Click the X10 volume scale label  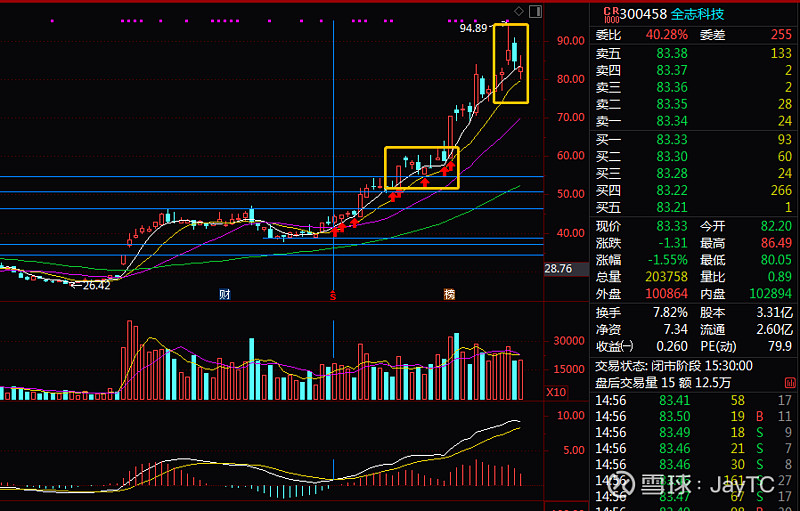pyautogui.click(x=556, y=392)
